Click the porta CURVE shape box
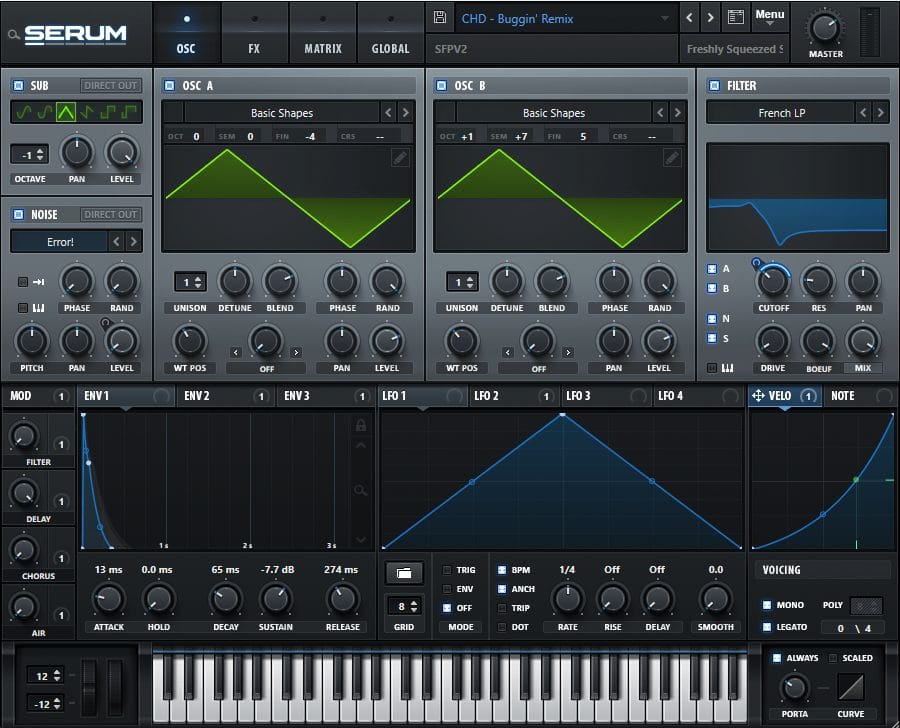Screen dimensions: 900x728 click(x=851, y=687)
